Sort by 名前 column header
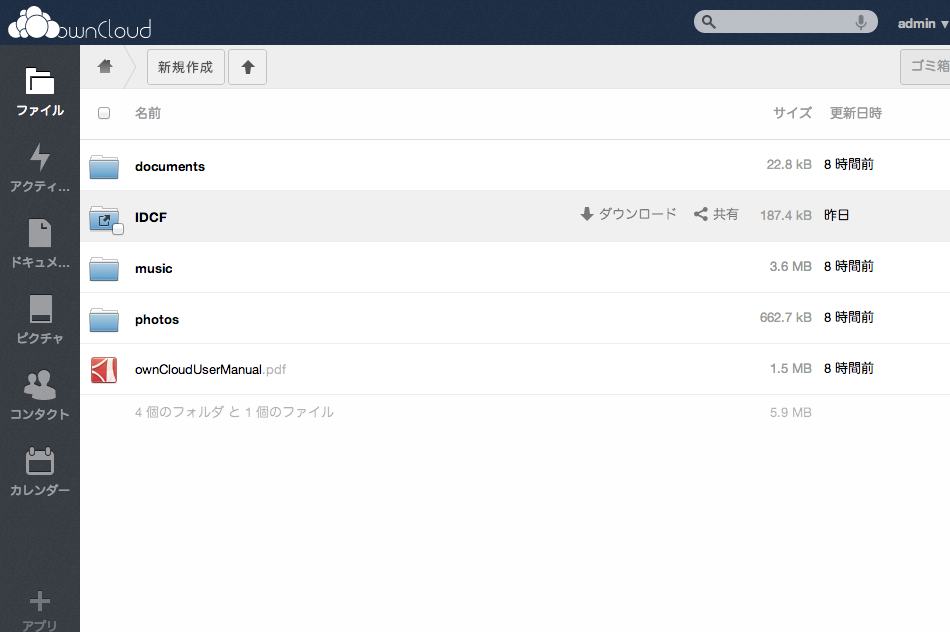The height and width of the screenshot is (632, 950). tap(148, 113)
